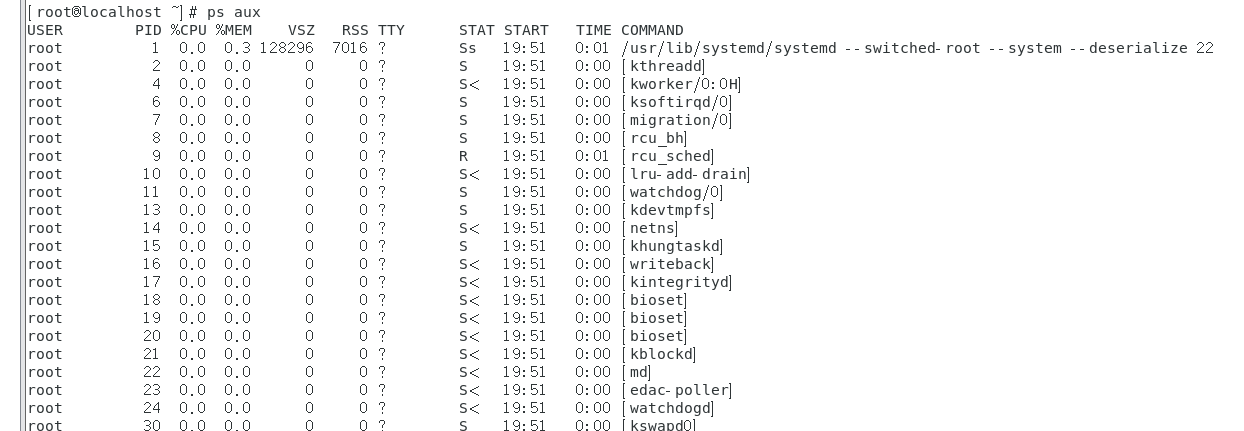
Task: Click the [rcu_sched] process name
Action: [x=668, y=156]
